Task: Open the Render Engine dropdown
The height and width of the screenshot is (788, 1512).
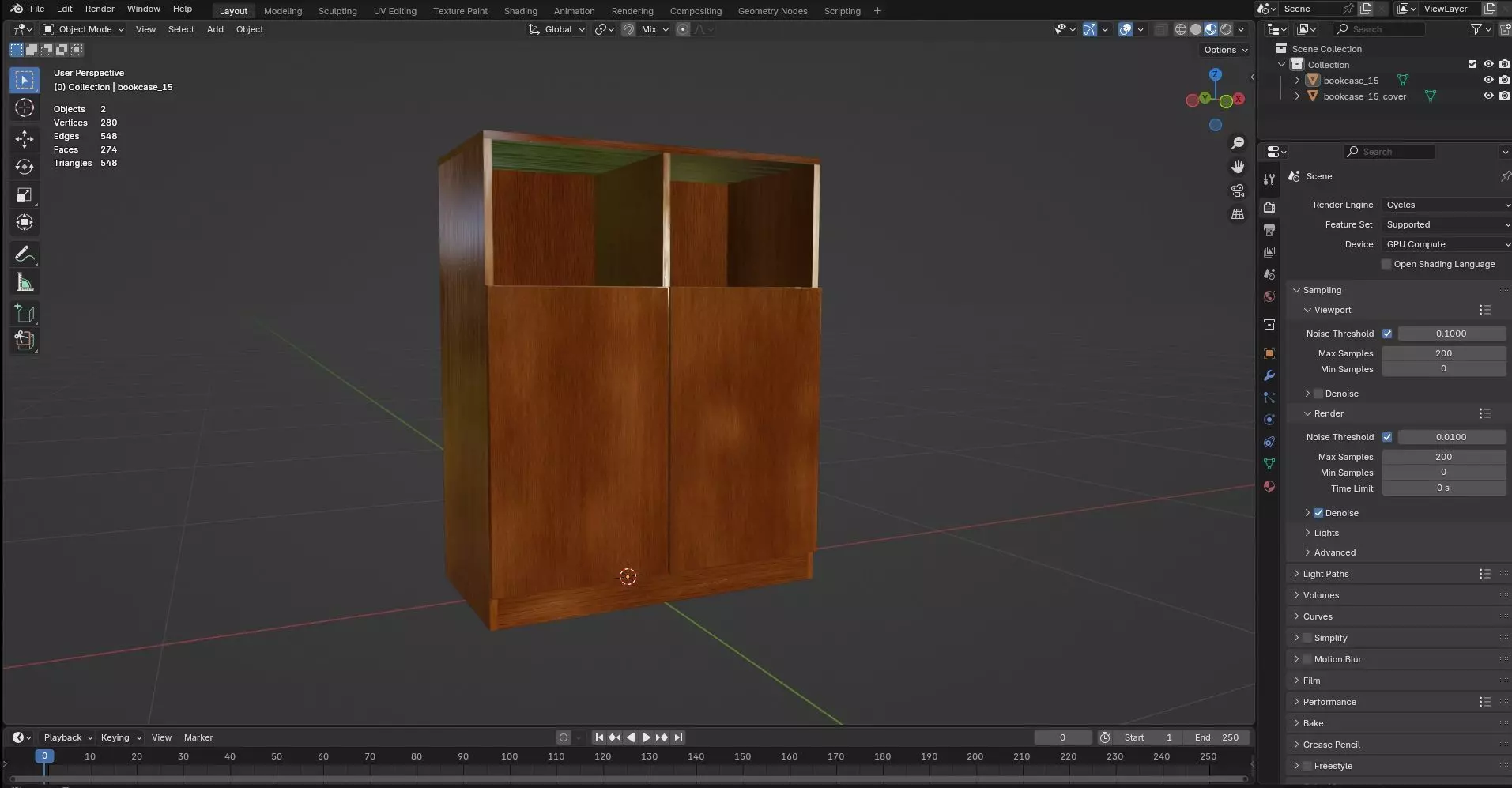Action: (x=1446, y=205)
